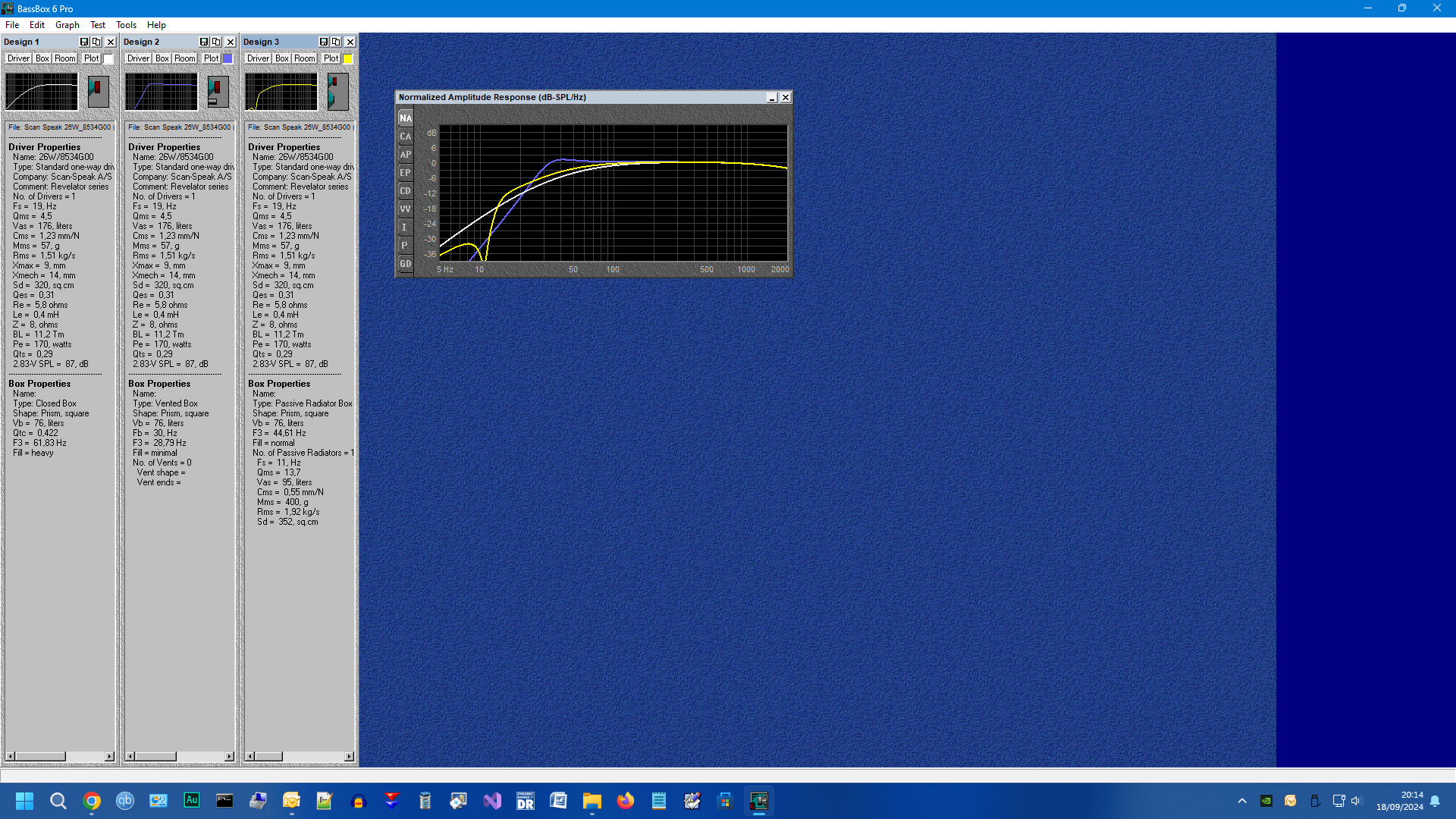Viewport: 1456px width, 819px height.
Task: Click the yellow plot color swatch of Design 3
Action: click(347, 58)
